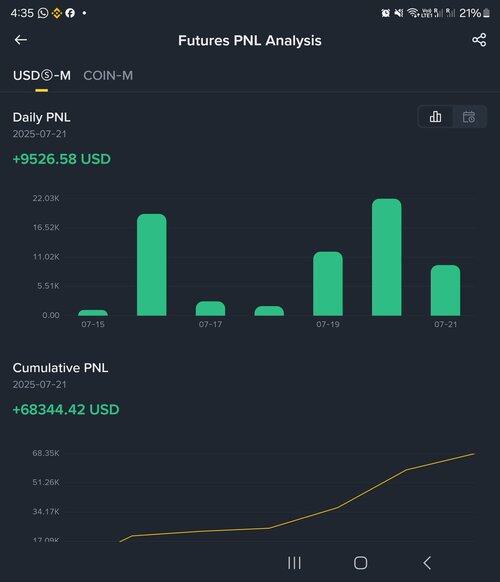Viewport: 500px width, 582px height.
Task: Tap the +68344.42 USD cumulative value
Action: (x=66, y=409)
